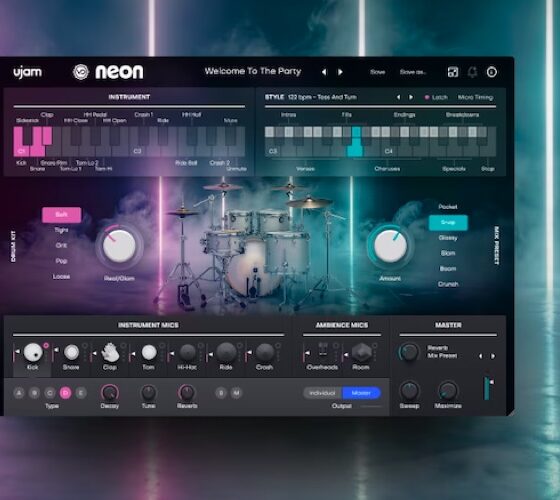Select the Kick mic drum icon
The height and width of the screenshot is (500, 560).
33,352
